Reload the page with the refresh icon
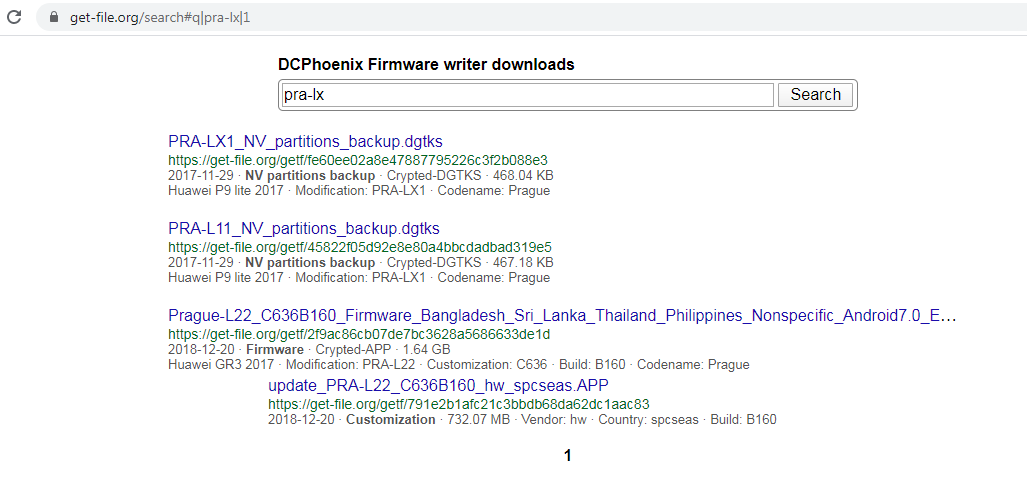This screenshot has height=482, width=1027. [x=14, y=17]
